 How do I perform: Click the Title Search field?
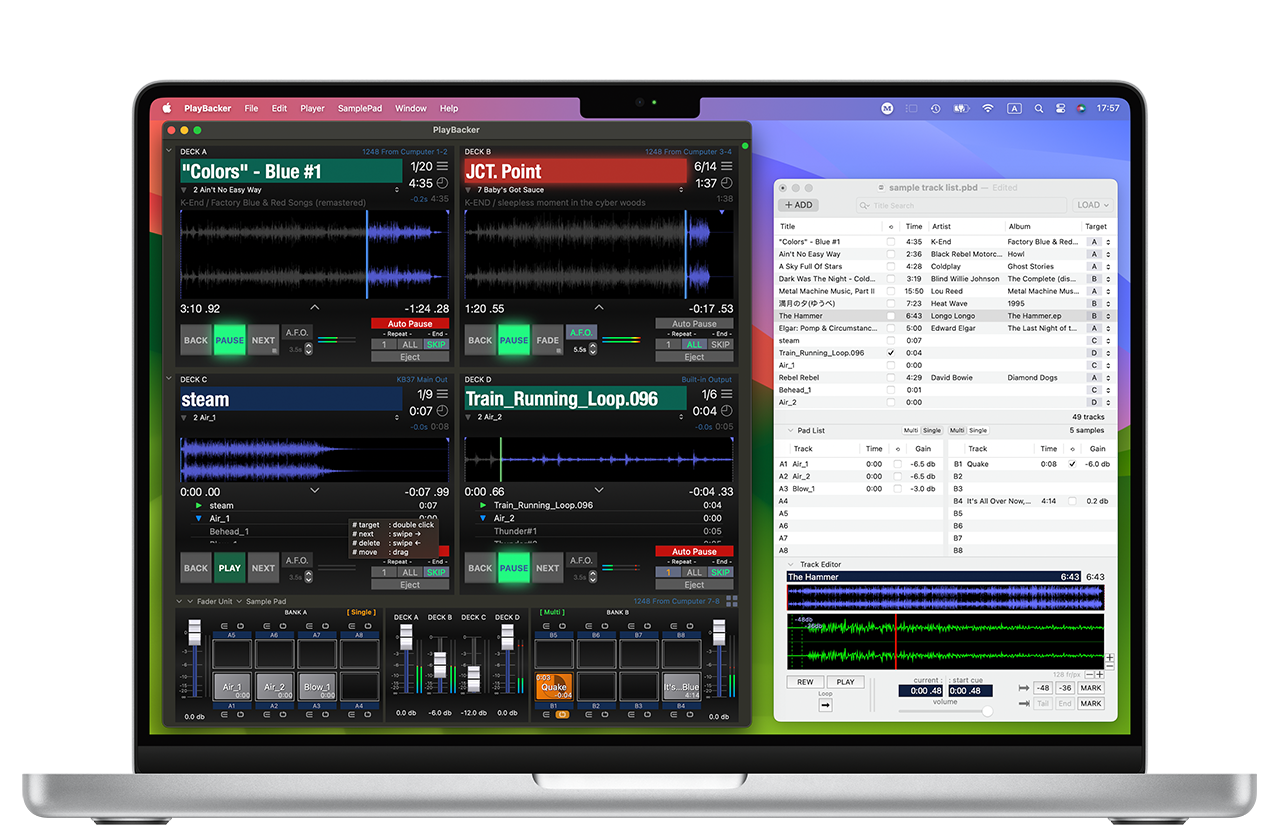pyautogui.click(x=963, y=205)
